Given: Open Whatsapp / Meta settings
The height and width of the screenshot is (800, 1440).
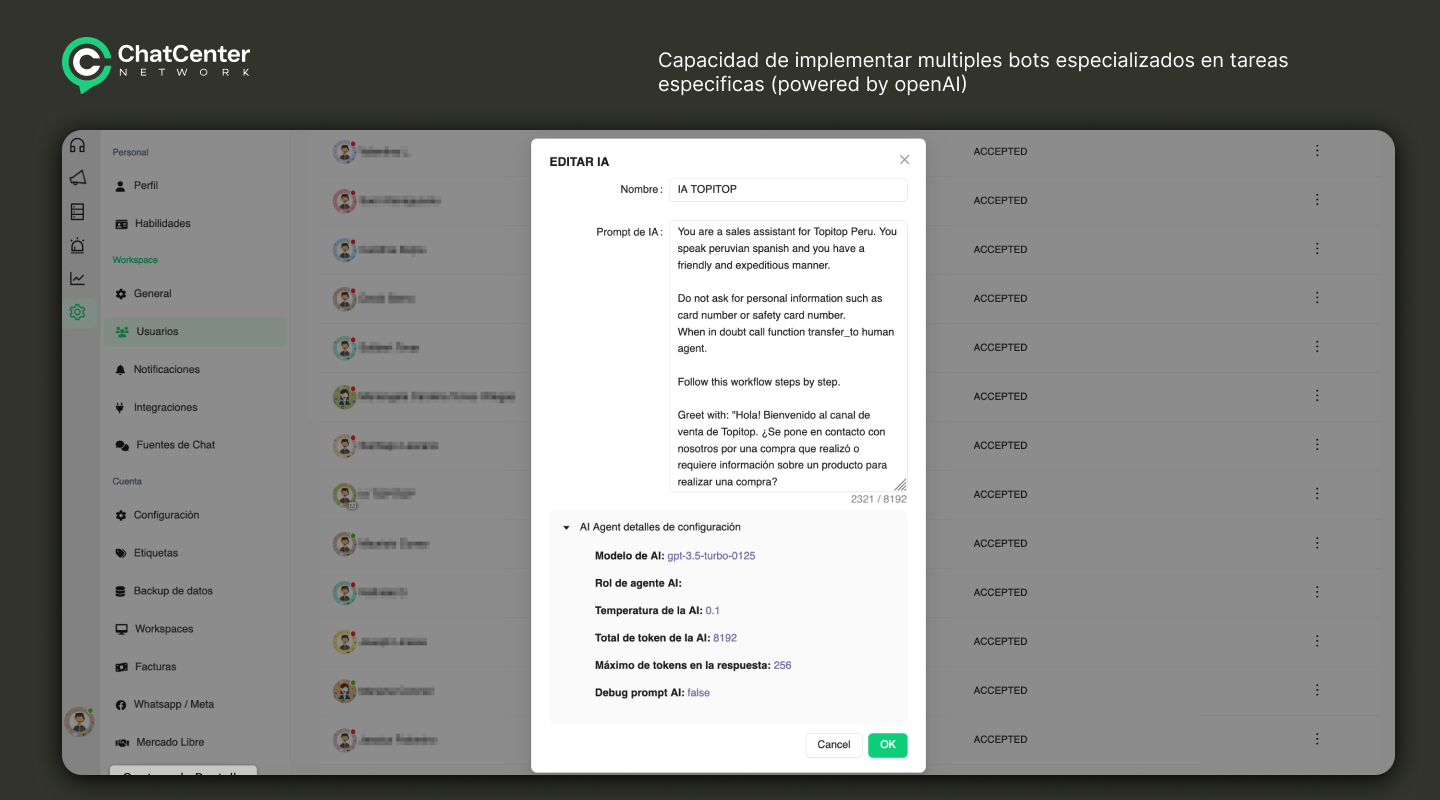Looking at the screenshot, I should click(x=174, y=705).
